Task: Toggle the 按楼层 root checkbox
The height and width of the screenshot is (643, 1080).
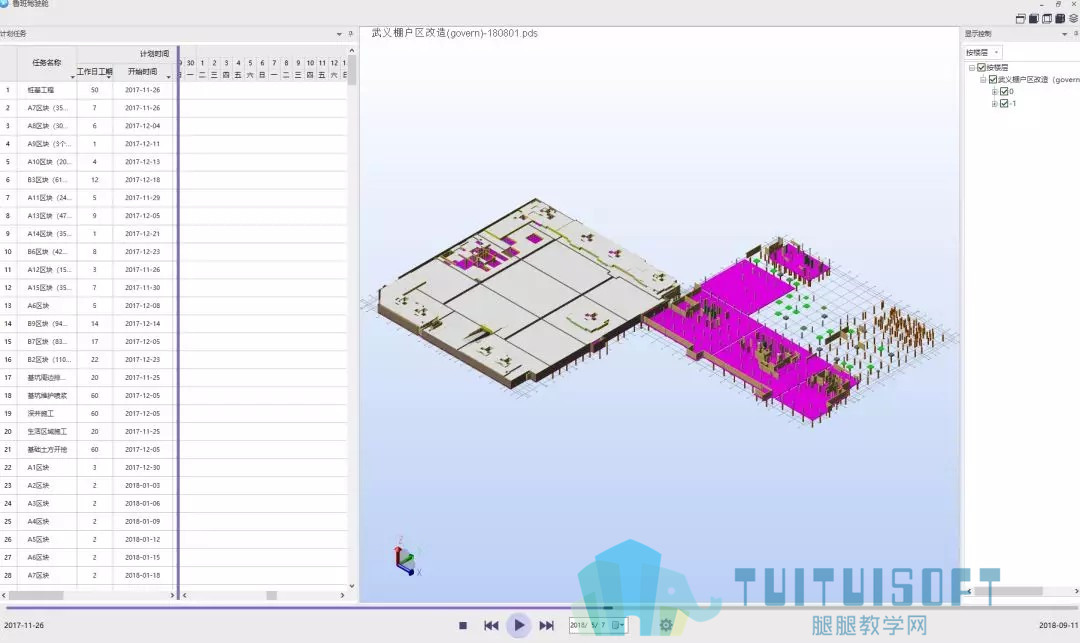Action: [x=982, y=67]
